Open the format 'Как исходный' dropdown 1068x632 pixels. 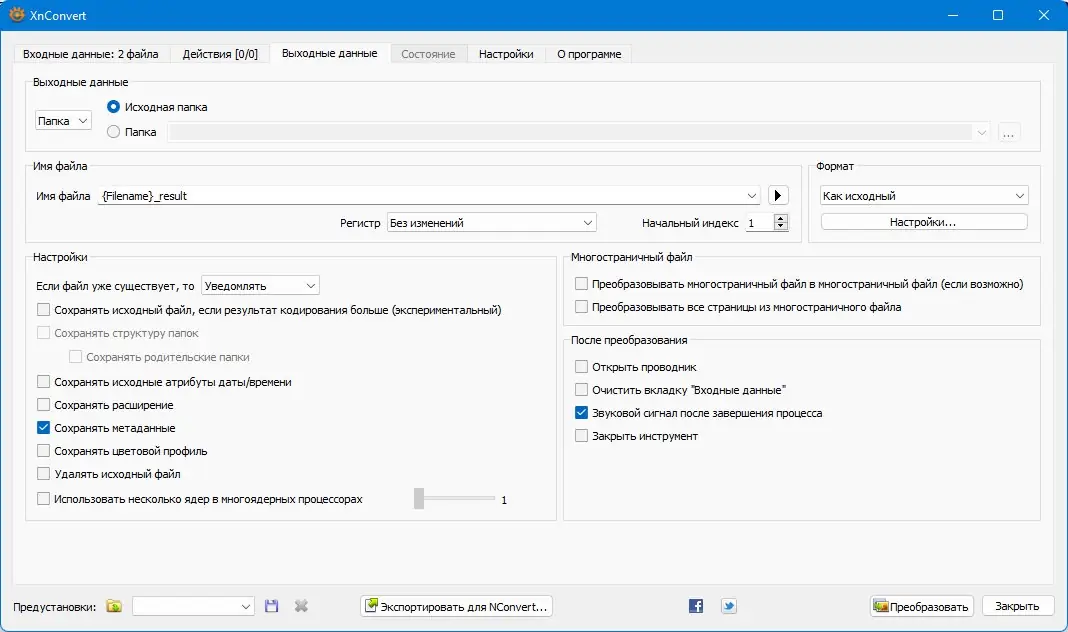(924, 195)
